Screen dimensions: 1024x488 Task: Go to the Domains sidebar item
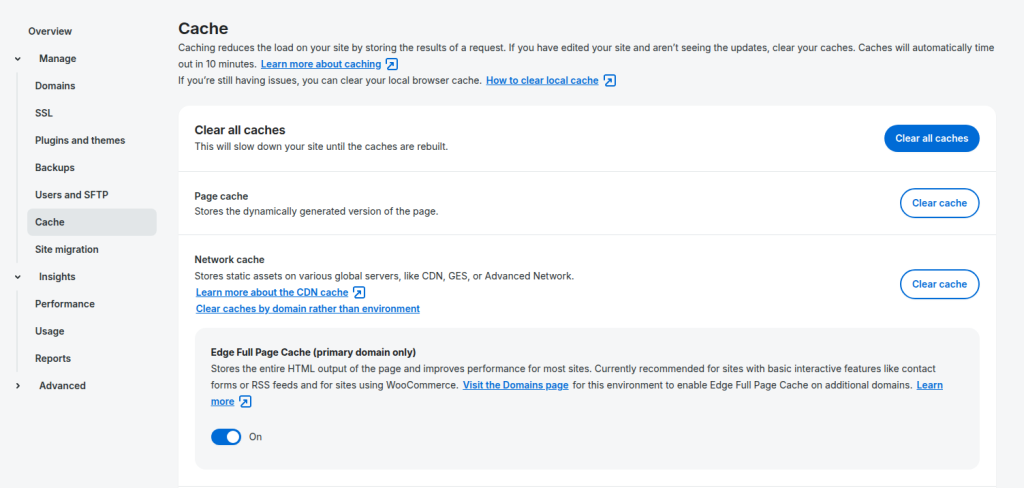(55, 86)
